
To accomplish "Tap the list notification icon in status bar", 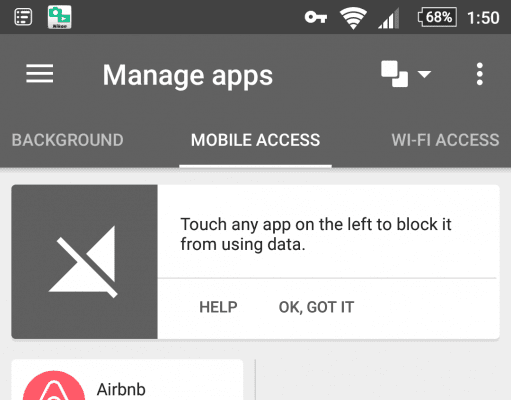I will point(23,17).
